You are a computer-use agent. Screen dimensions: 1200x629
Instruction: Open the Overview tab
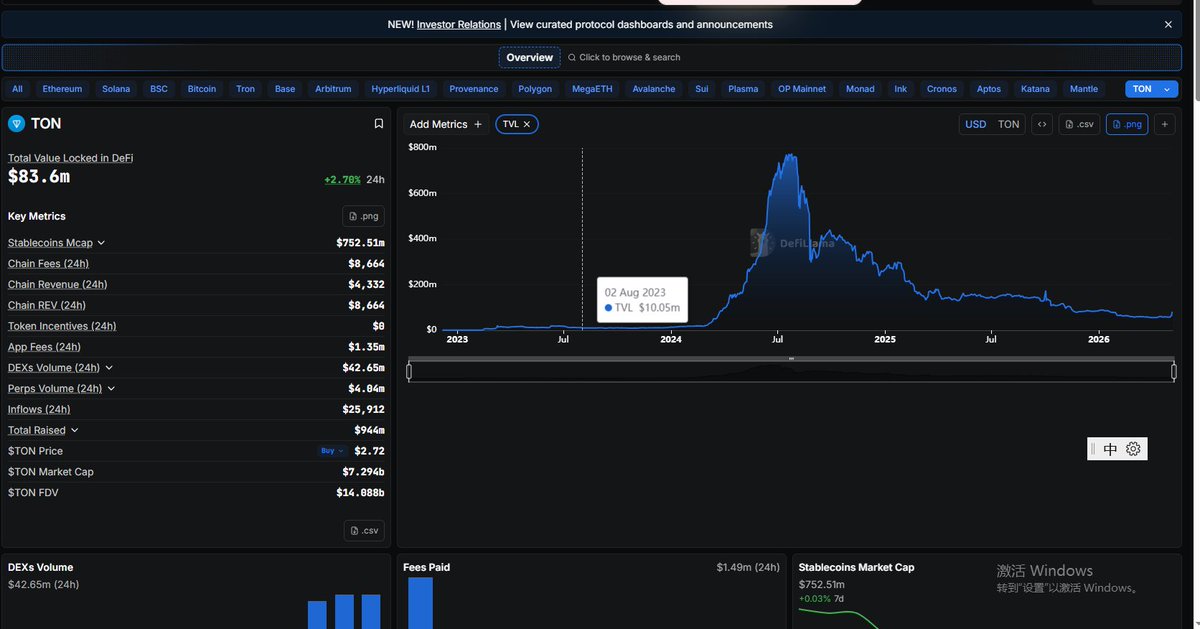tap(529, 57)
